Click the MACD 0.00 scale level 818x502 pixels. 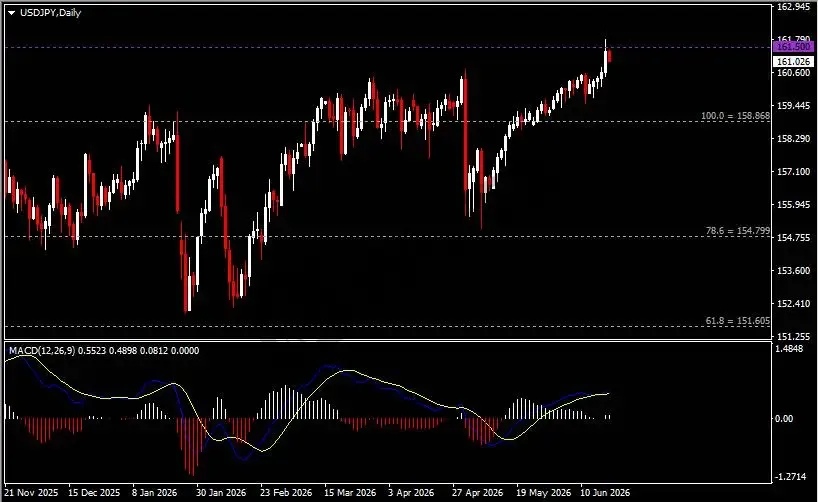click(x=784, y=419)
